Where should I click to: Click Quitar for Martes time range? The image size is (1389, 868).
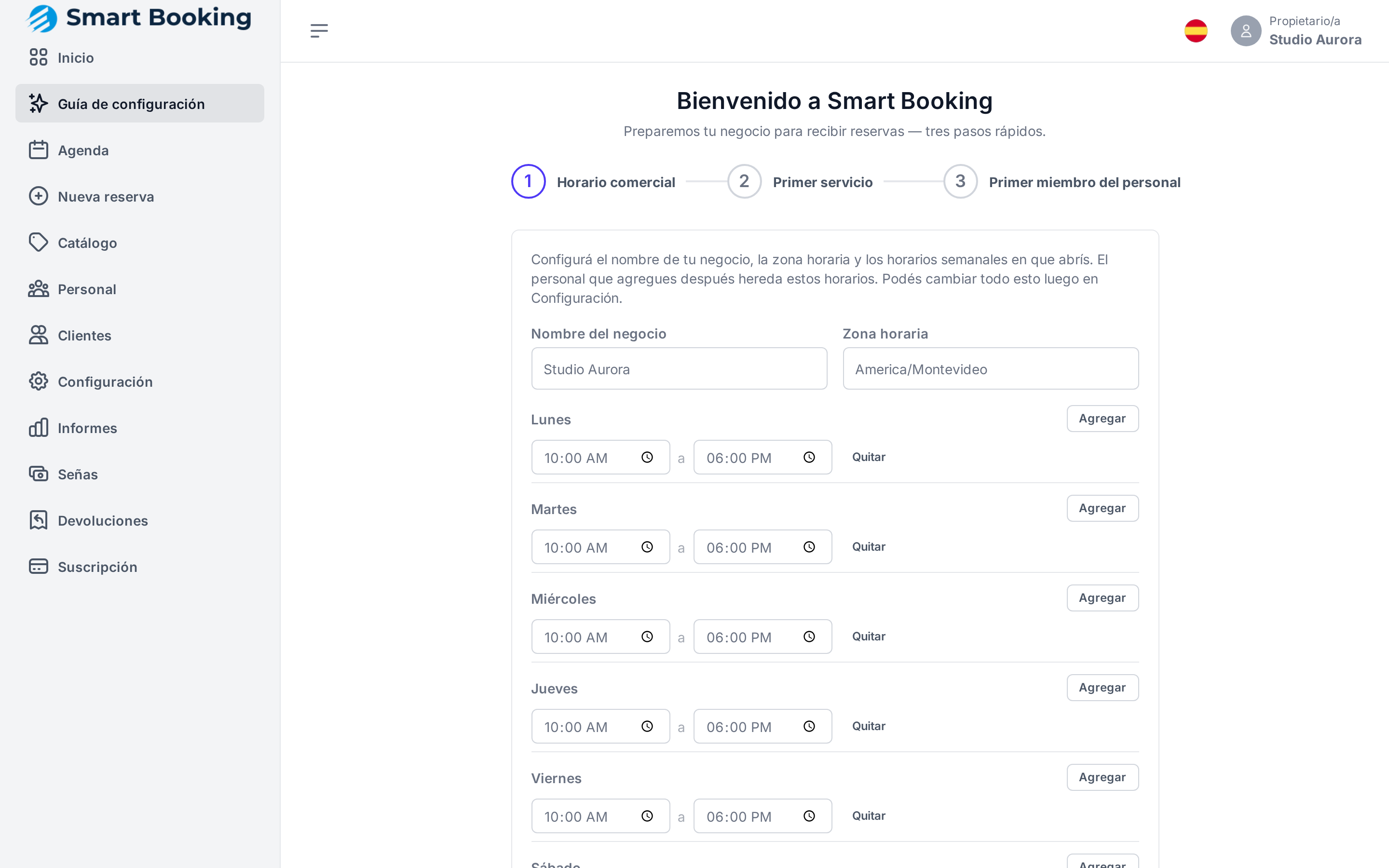tap(869, 547)
